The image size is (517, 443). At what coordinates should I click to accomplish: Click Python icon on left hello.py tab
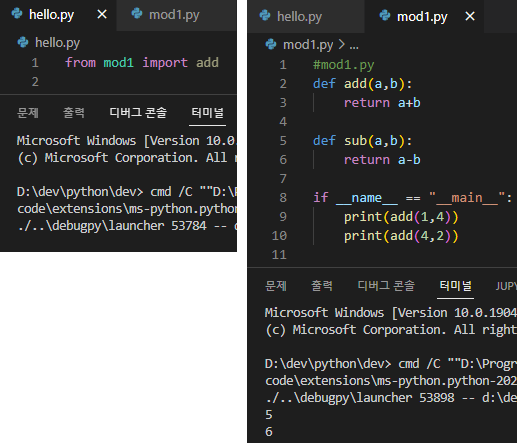pyautogui.click(x=17, y=14)
